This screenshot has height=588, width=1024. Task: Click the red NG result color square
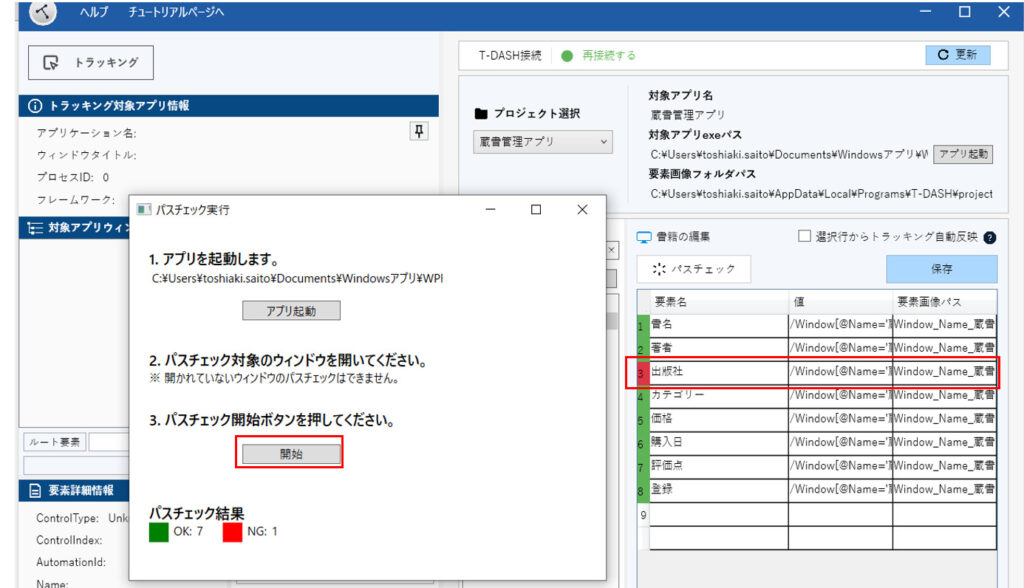click(x=233, y=532)
